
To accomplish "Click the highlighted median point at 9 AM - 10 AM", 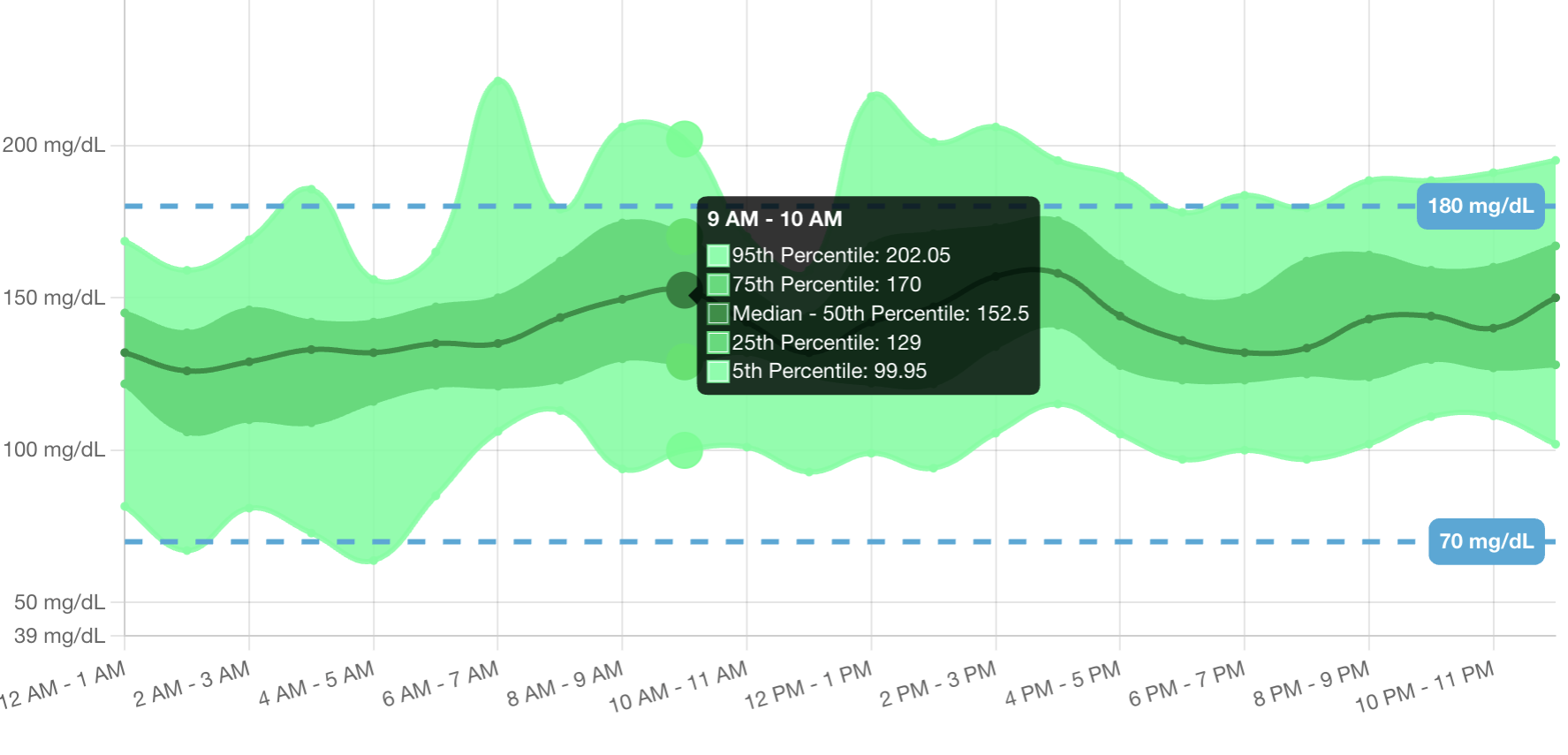I will (x=684, y=290).
